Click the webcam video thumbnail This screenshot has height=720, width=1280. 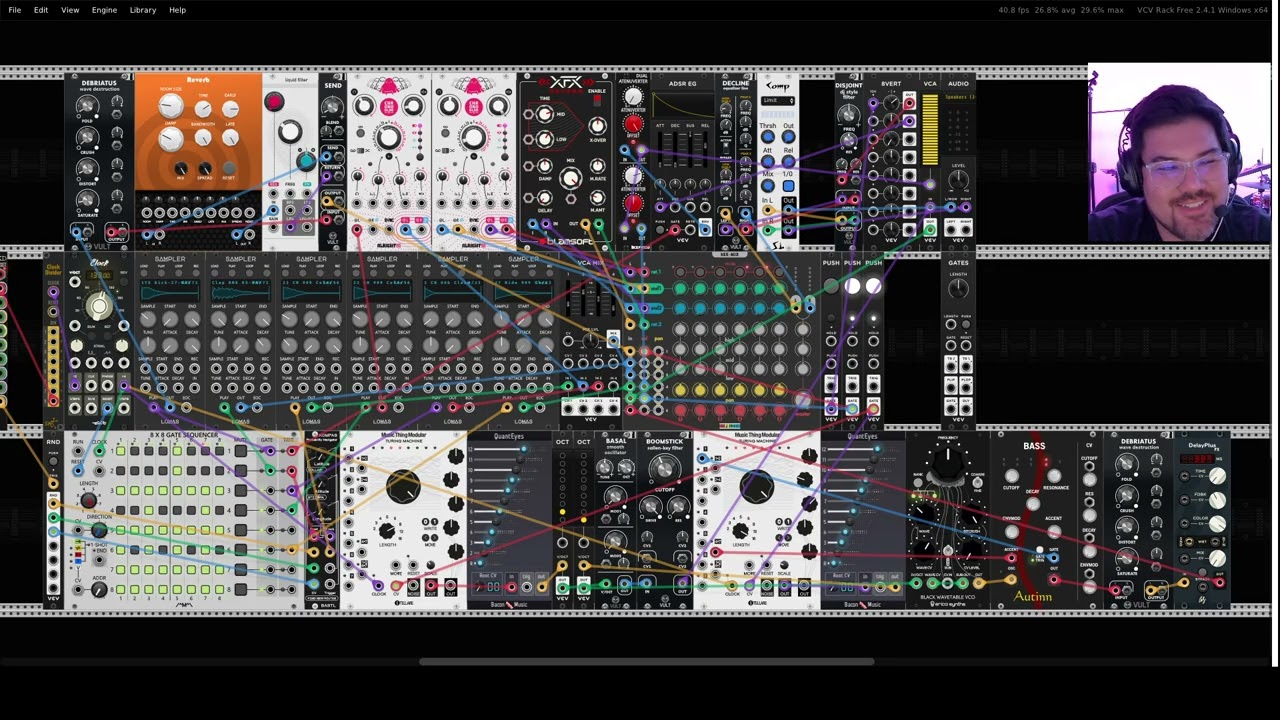click(x=1179, y=154)
